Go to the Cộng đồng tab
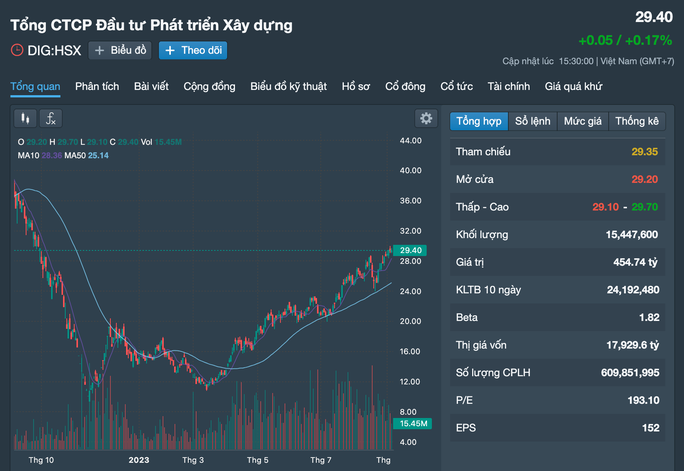The image size is (684, 471). click(x=209, y=87)
